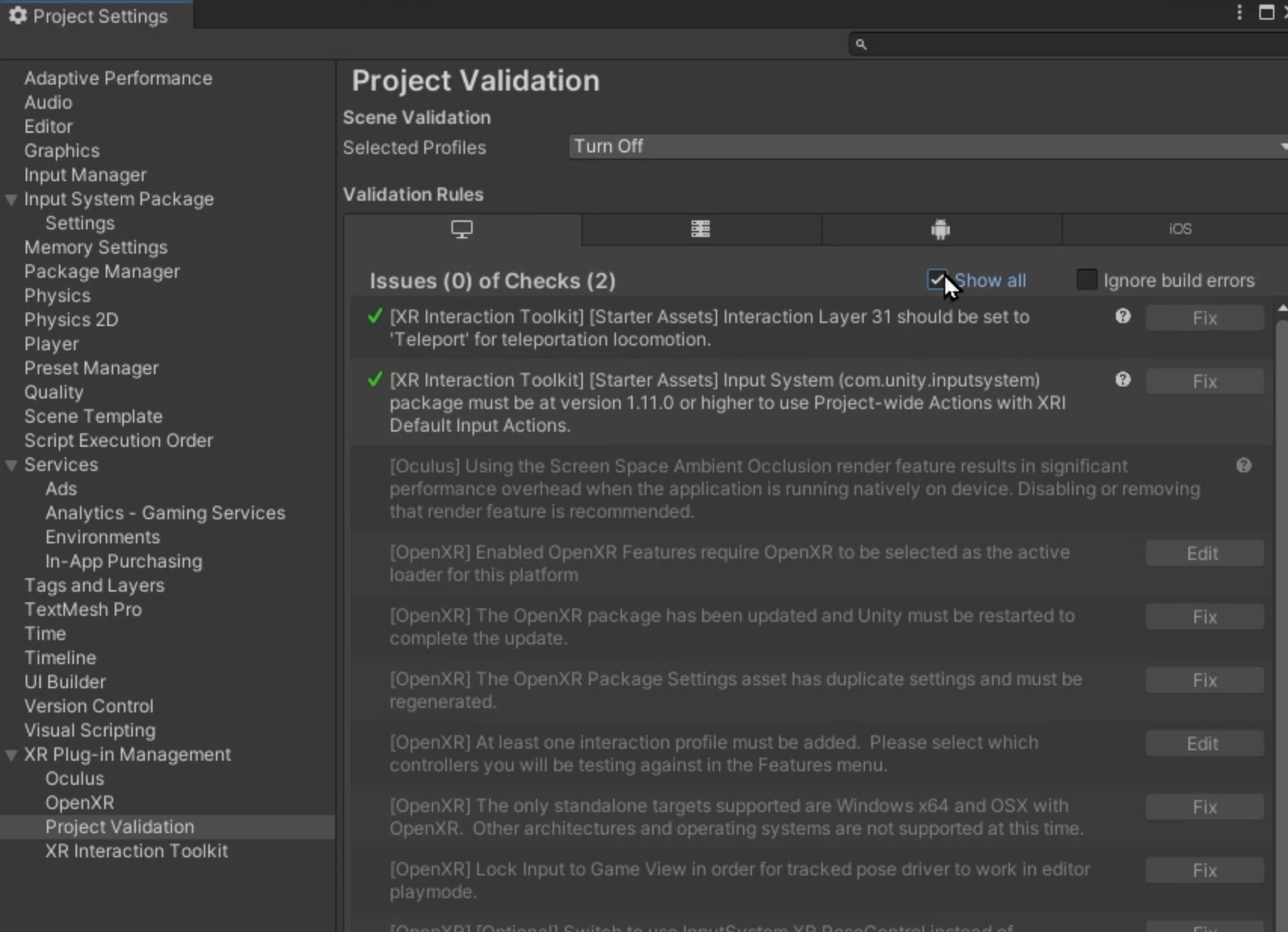
Task: Focus the settings search field
Action: (x=1072, y=45)
